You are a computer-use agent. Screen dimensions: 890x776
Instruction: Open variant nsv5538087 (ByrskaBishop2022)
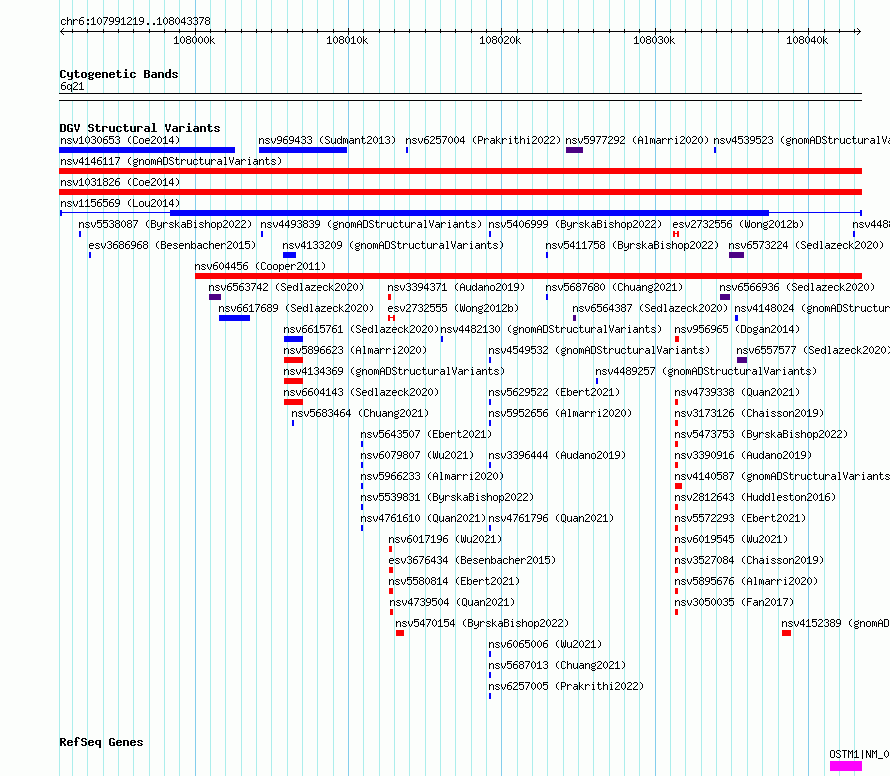click(165, 224)
